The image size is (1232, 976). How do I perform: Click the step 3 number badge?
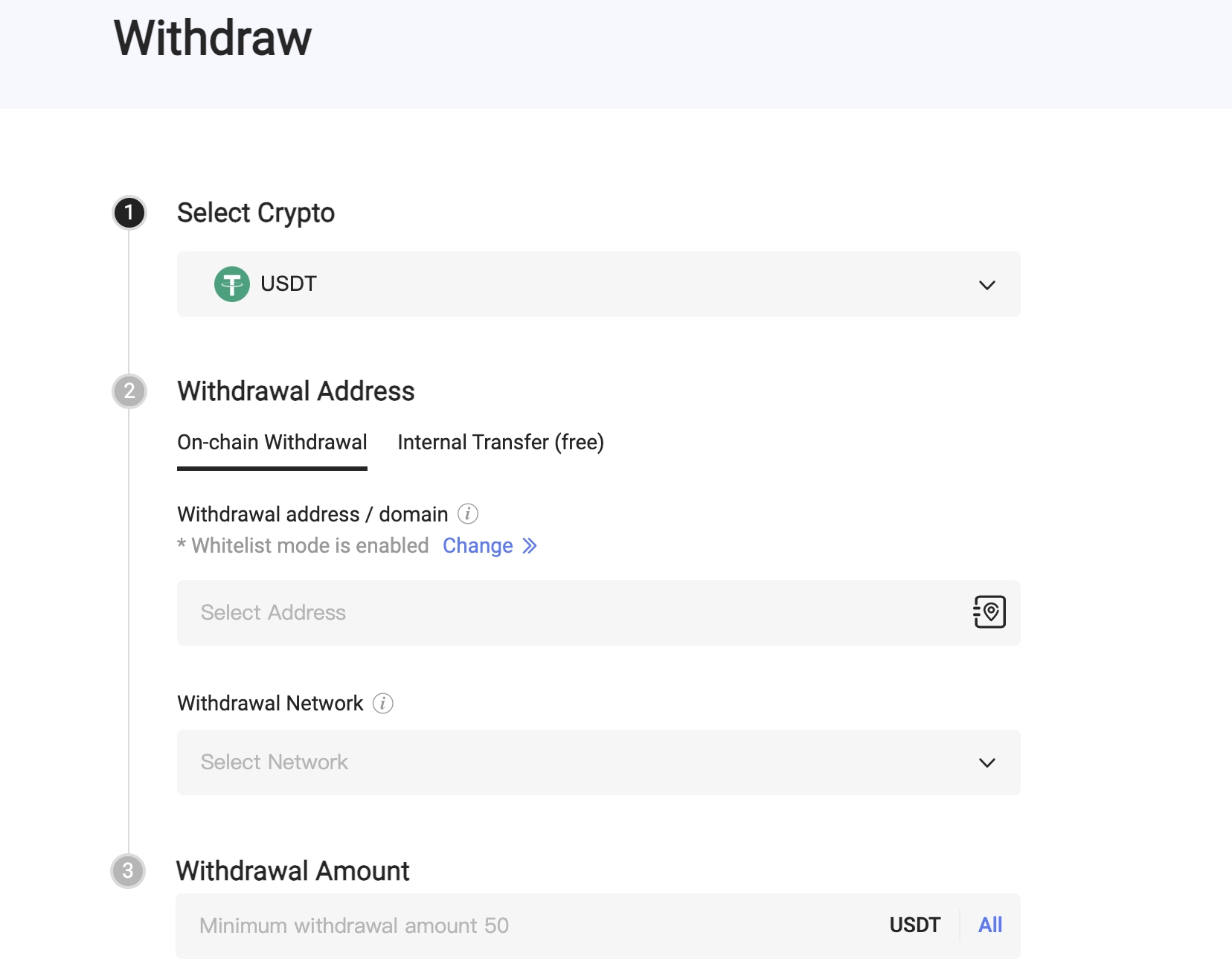128,871
